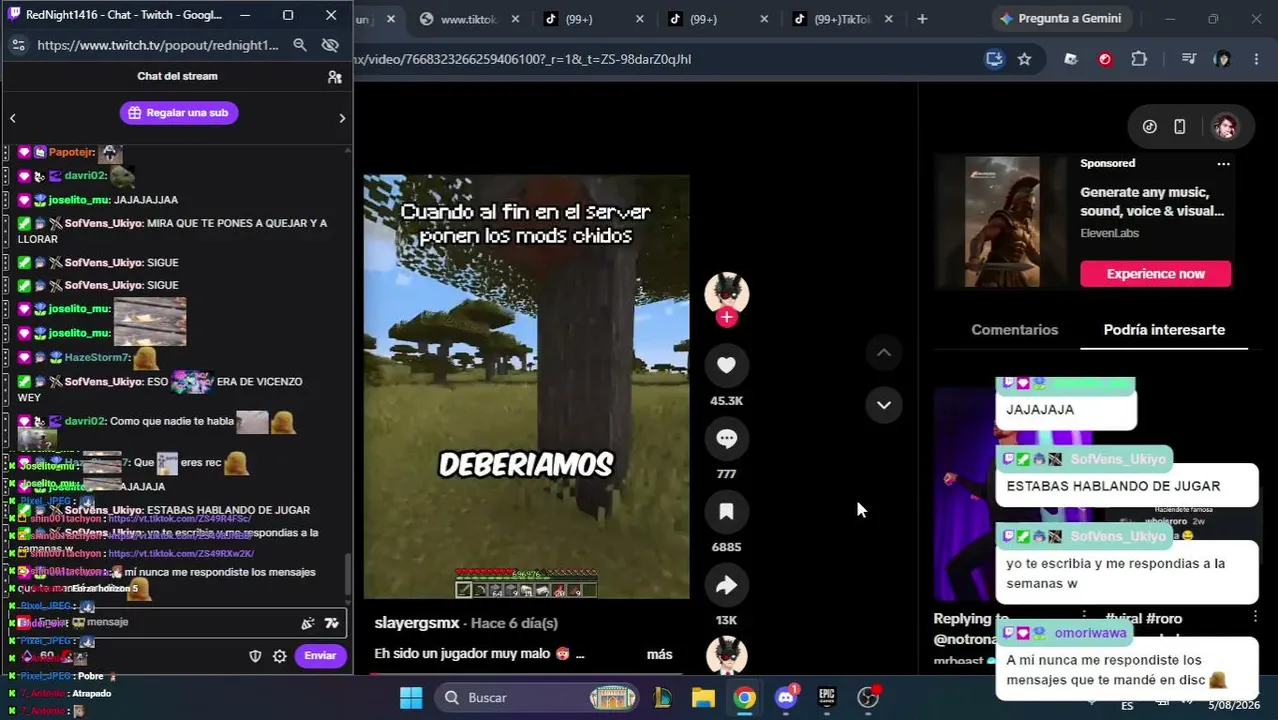
Task: Switch to the Podría interesarte tab
Action: [x=1164, y=330]
